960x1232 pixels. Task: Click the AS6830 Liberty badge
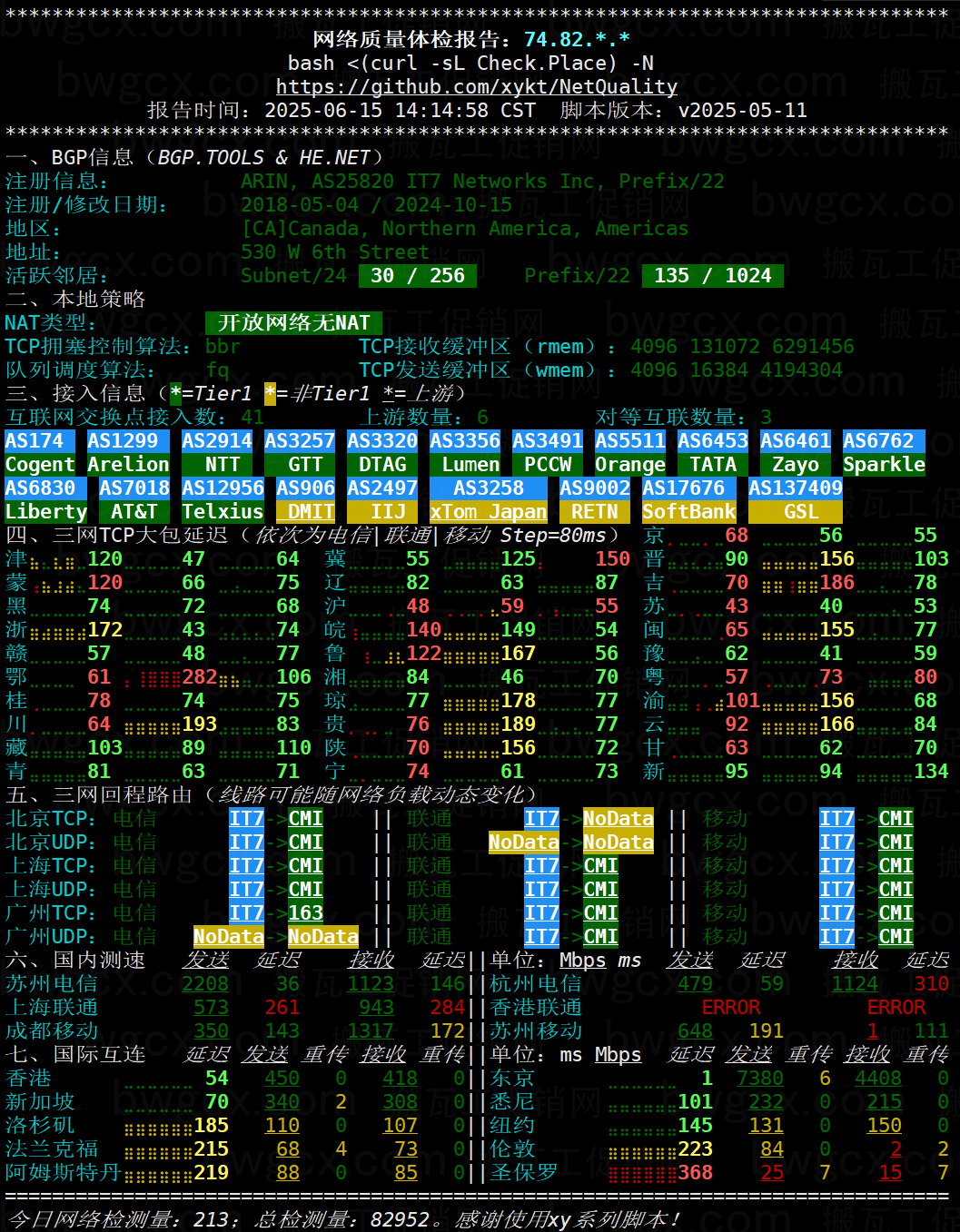click(46, 500)
